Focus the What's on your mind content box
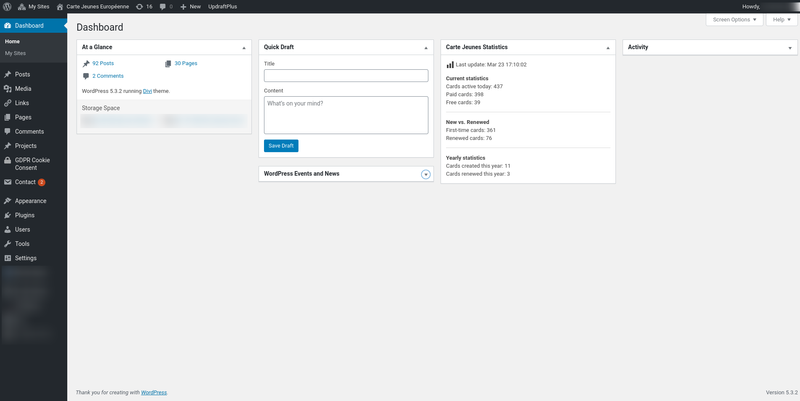800x401 pixels. 346,115
